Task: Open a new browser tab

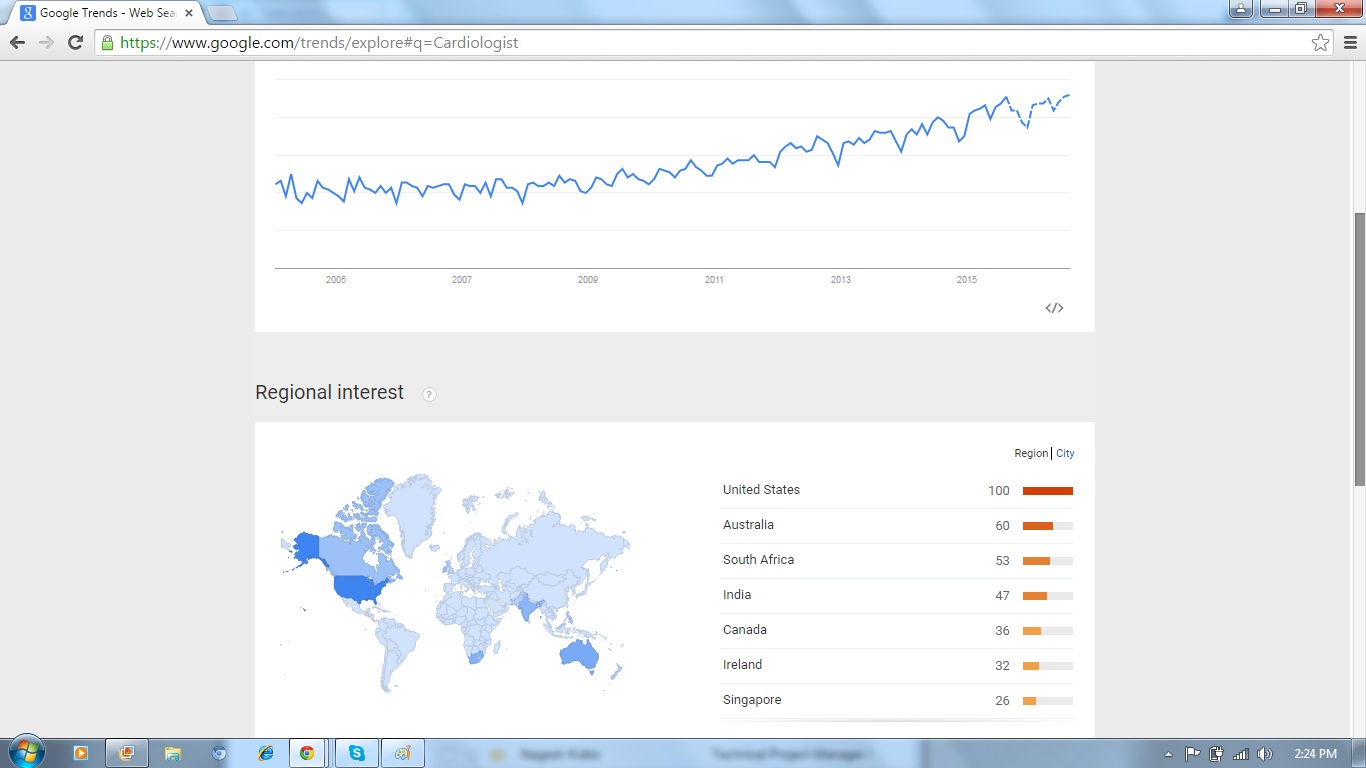Action: click(221, 13)
